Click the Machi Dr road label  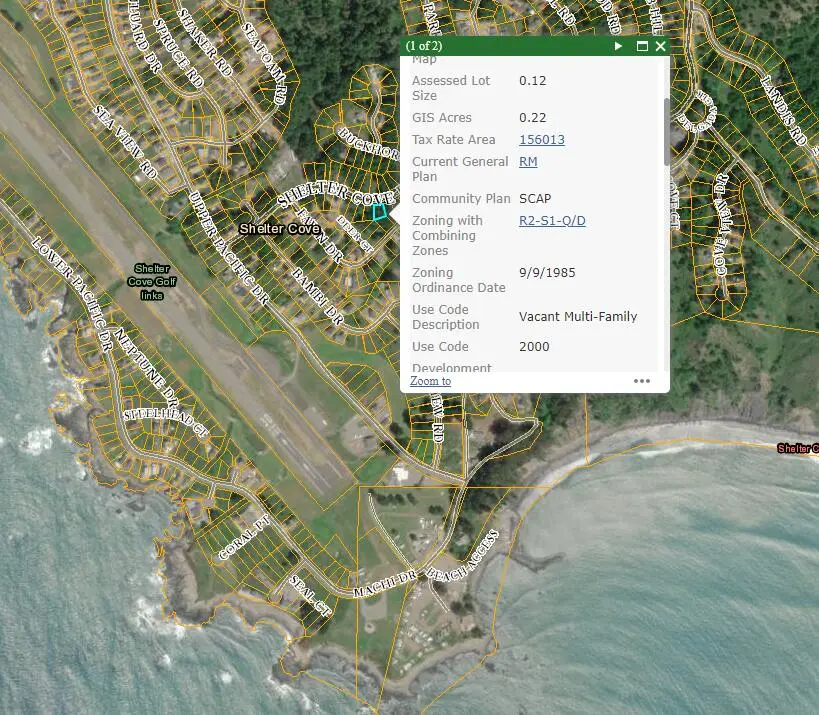(x=384, y=586)
